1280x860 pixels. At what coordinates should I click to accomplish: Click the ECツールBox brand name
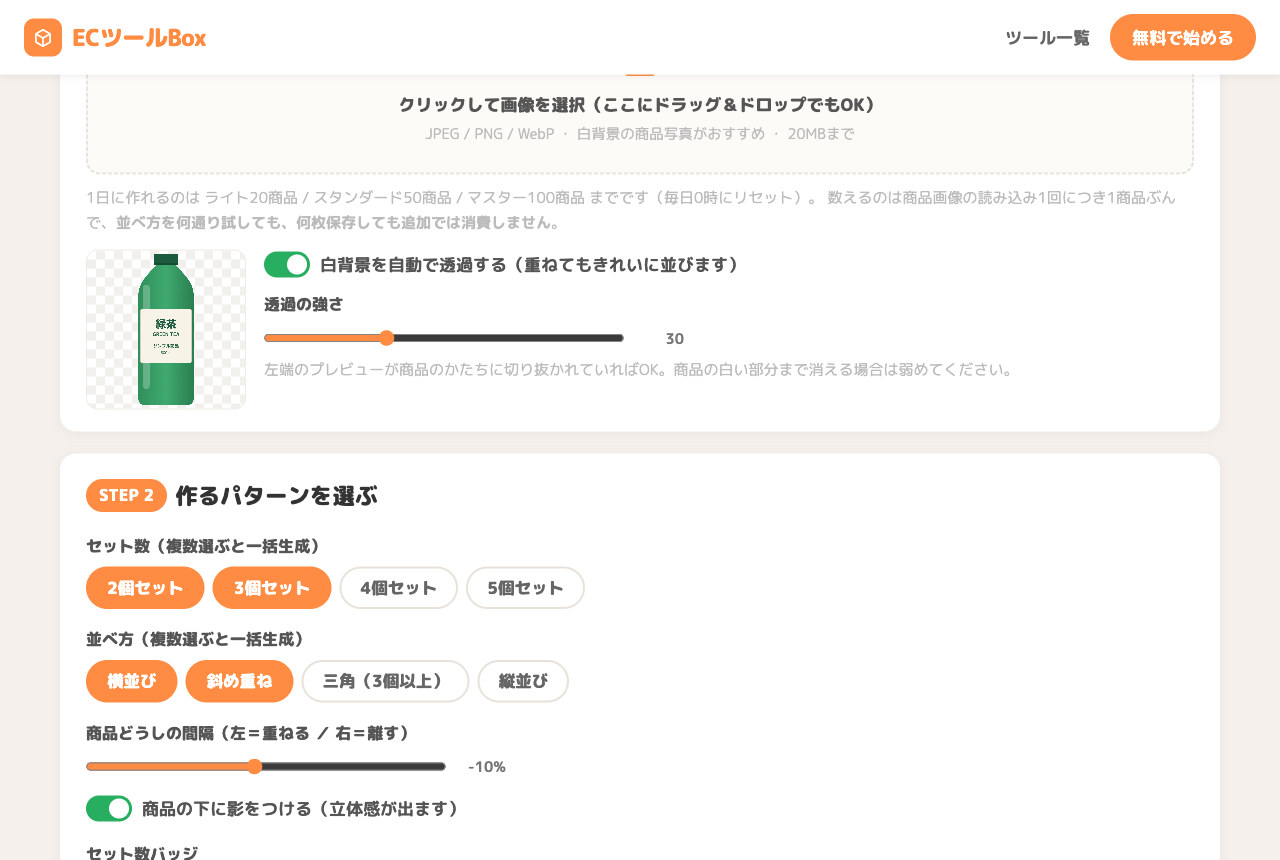click(139, 38)
